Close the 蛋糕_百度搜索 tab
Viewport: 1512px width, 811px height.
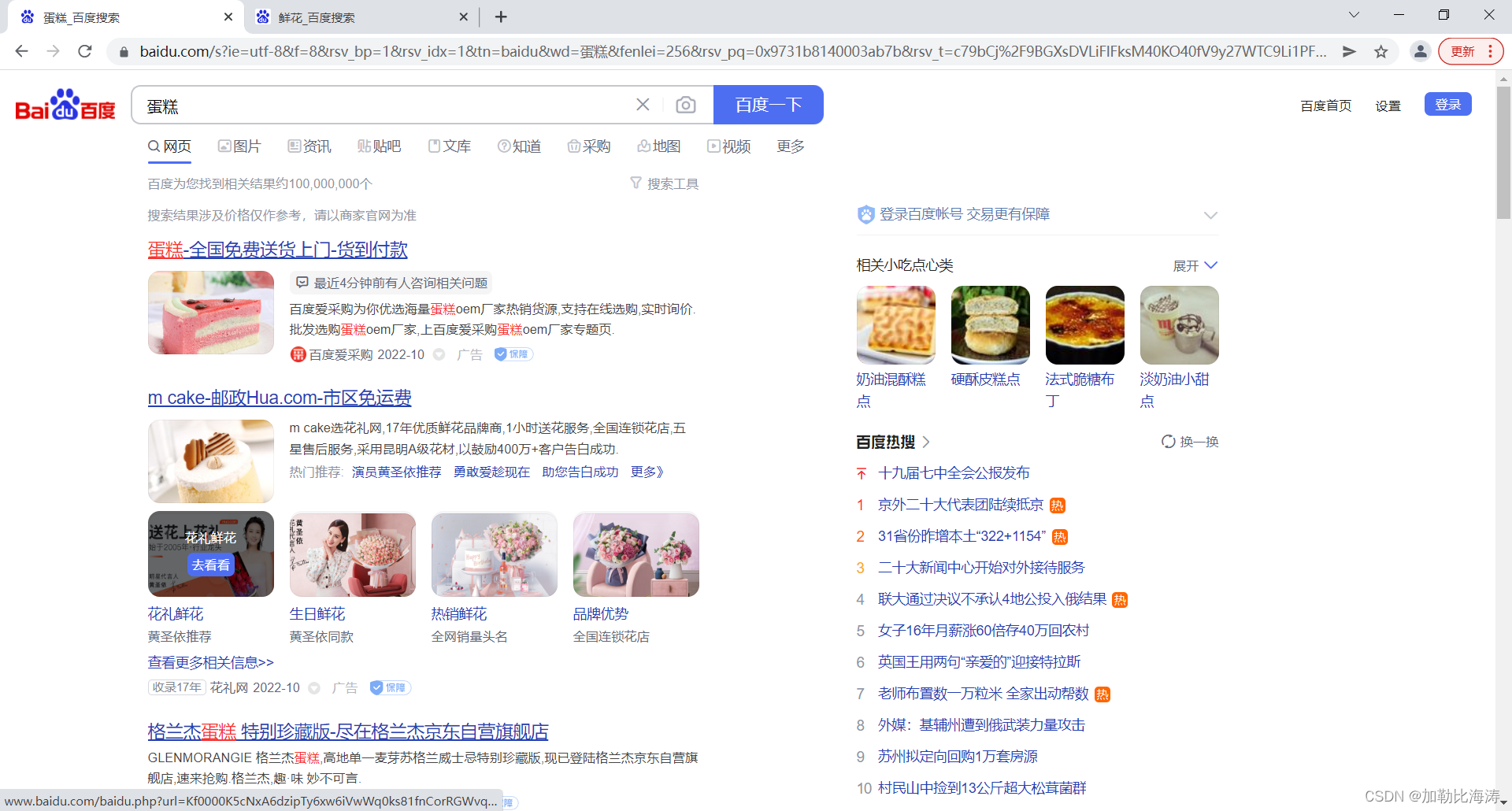pos(228,17)
